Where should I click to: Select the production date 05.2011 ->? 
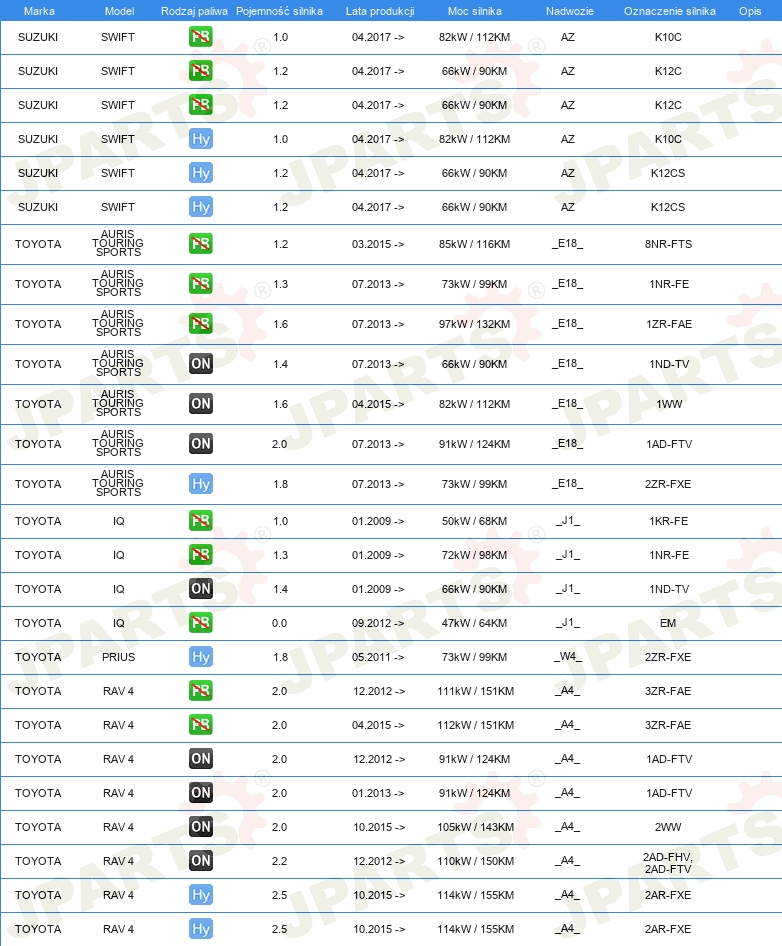[x=378, y=657]
